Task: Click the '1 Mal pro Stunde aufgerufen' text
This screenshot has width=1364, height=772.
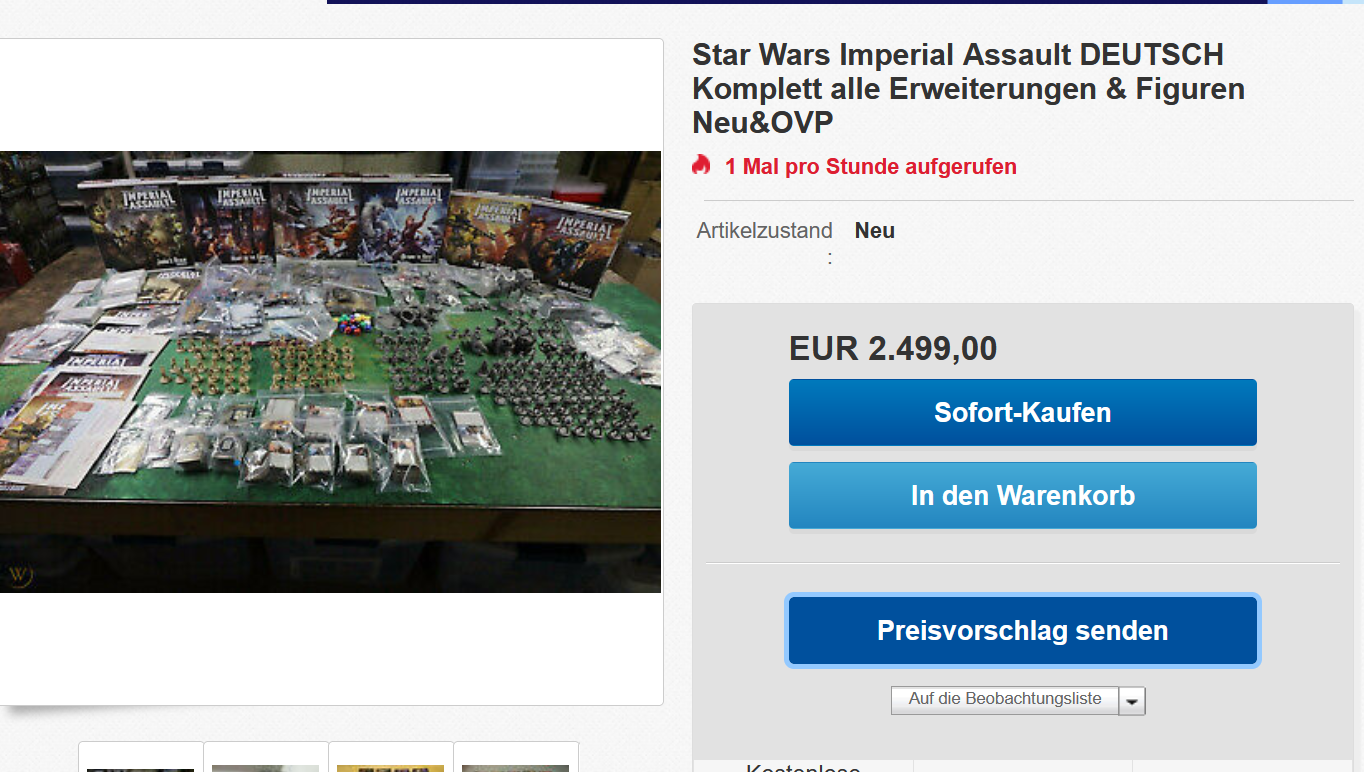Action: 871,166
